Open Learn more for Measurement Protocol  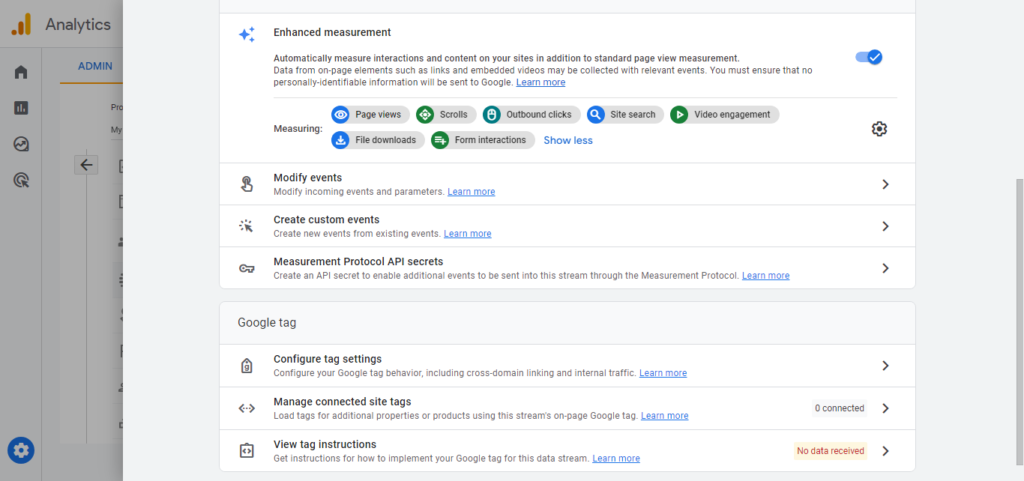point(765,275)
